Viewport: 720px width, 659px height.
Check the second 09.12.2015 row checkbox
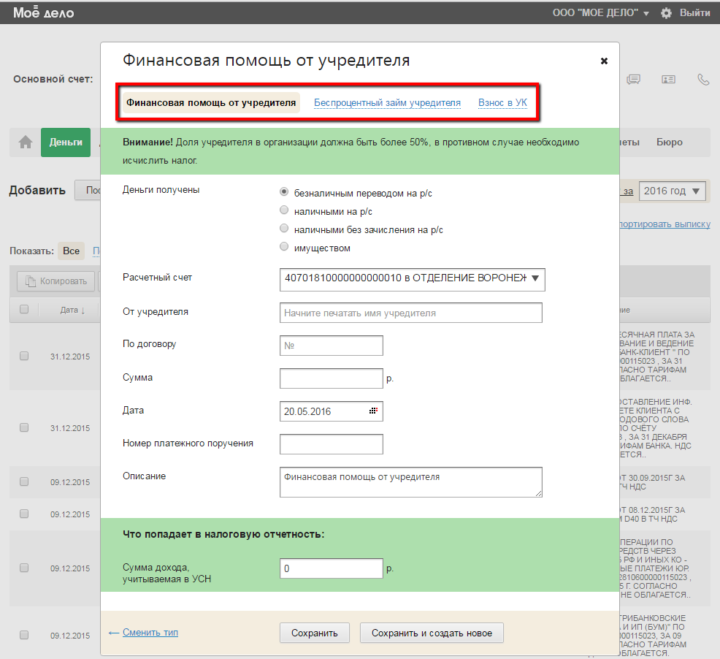(x=24, y=513)
